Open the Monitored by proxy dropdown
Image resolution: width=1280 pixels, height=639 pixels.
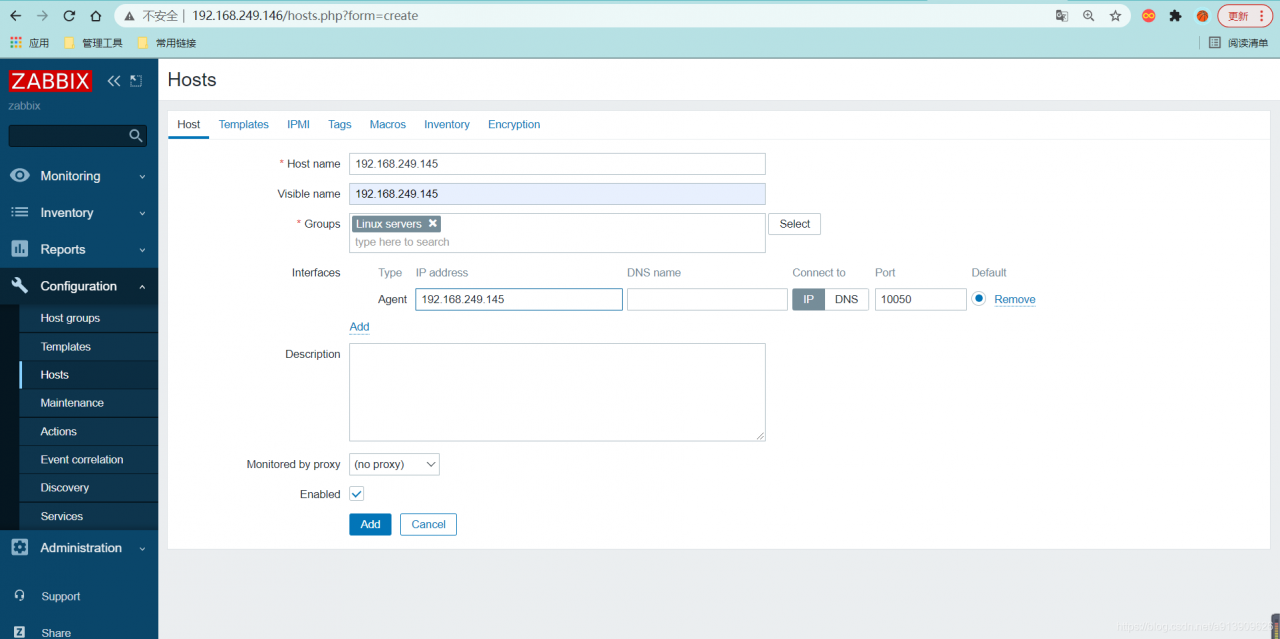394,464
